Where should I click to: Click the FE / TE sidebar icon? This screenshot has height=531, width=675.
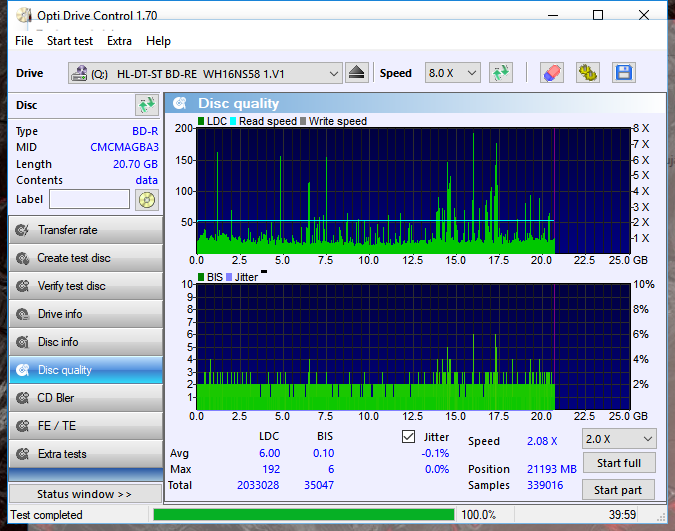(x=22, y=426)
